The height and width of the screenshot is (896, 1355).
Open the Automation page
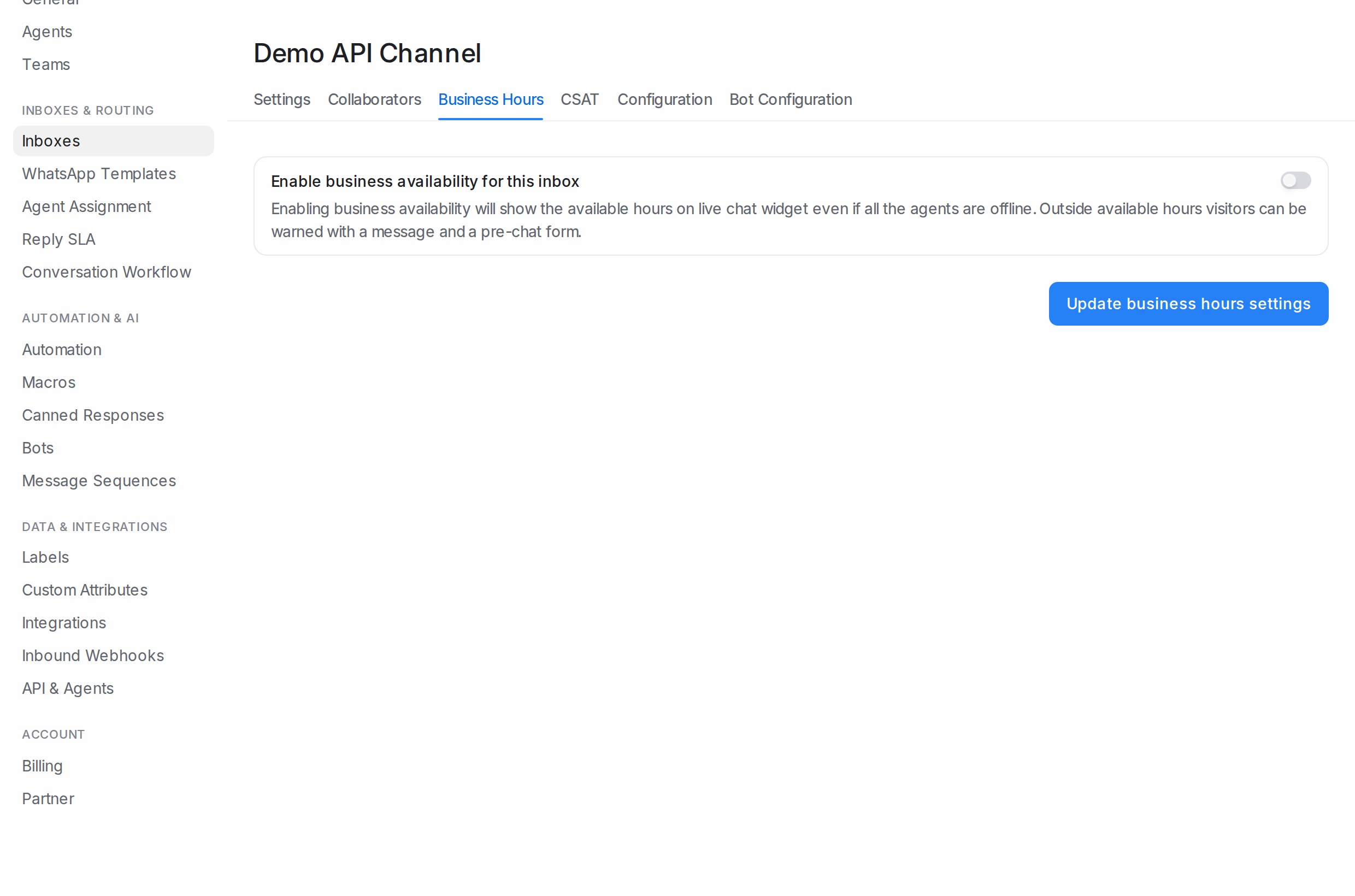pos(62,350)
